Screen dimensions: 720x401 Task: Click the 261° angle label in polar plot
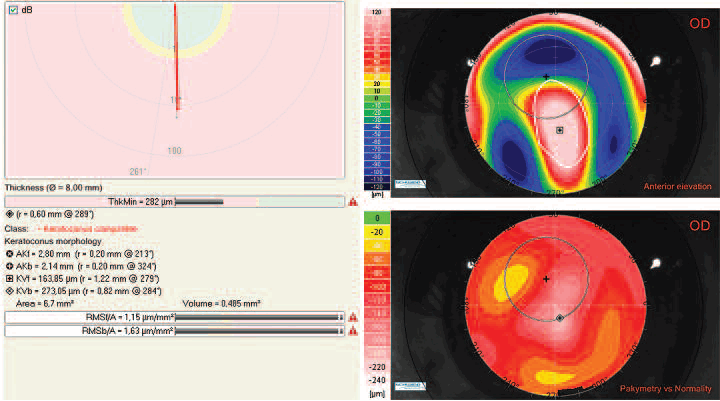point(138,172)
